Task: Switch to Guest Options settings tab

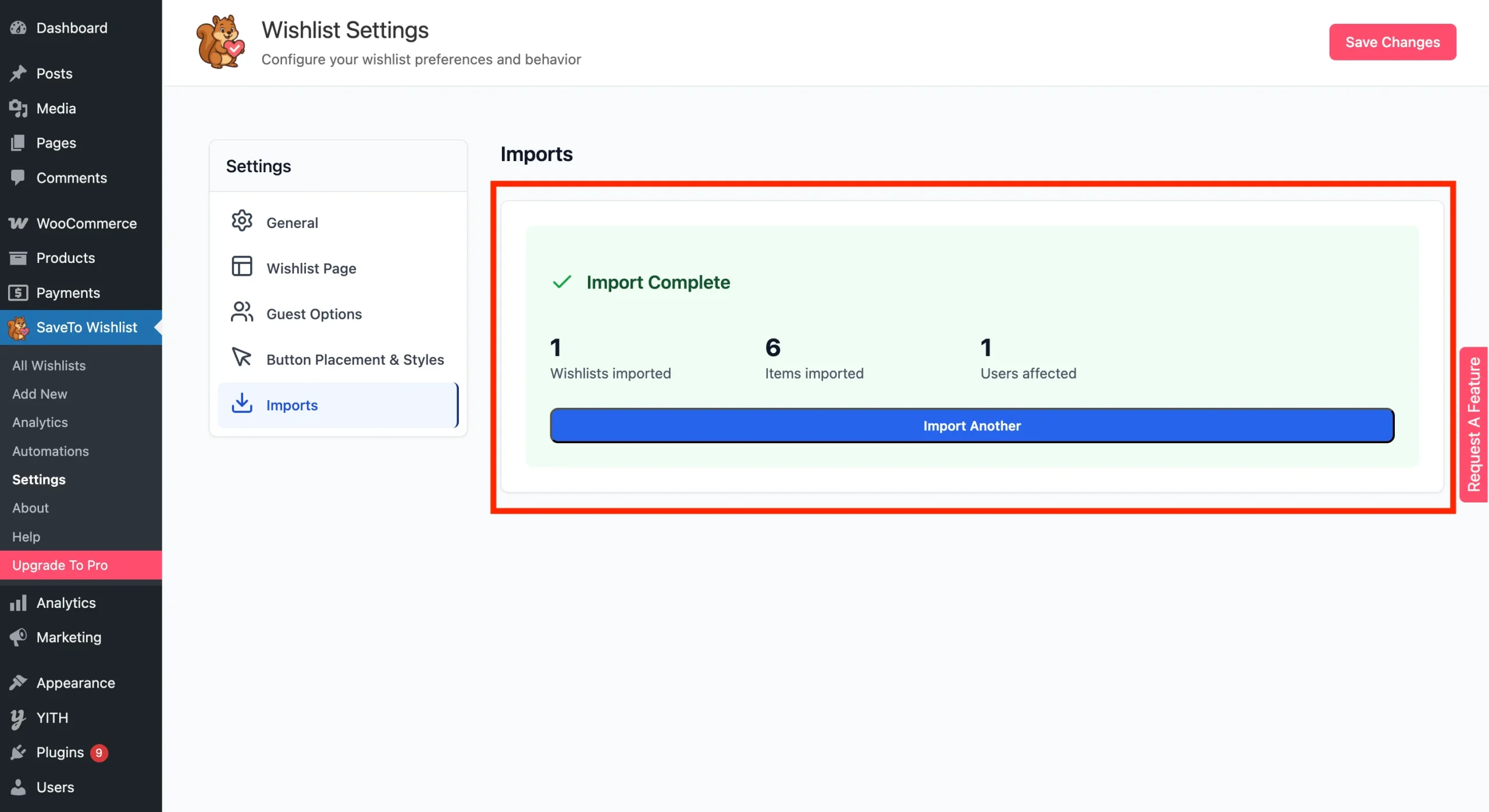Action: (314, 314)
